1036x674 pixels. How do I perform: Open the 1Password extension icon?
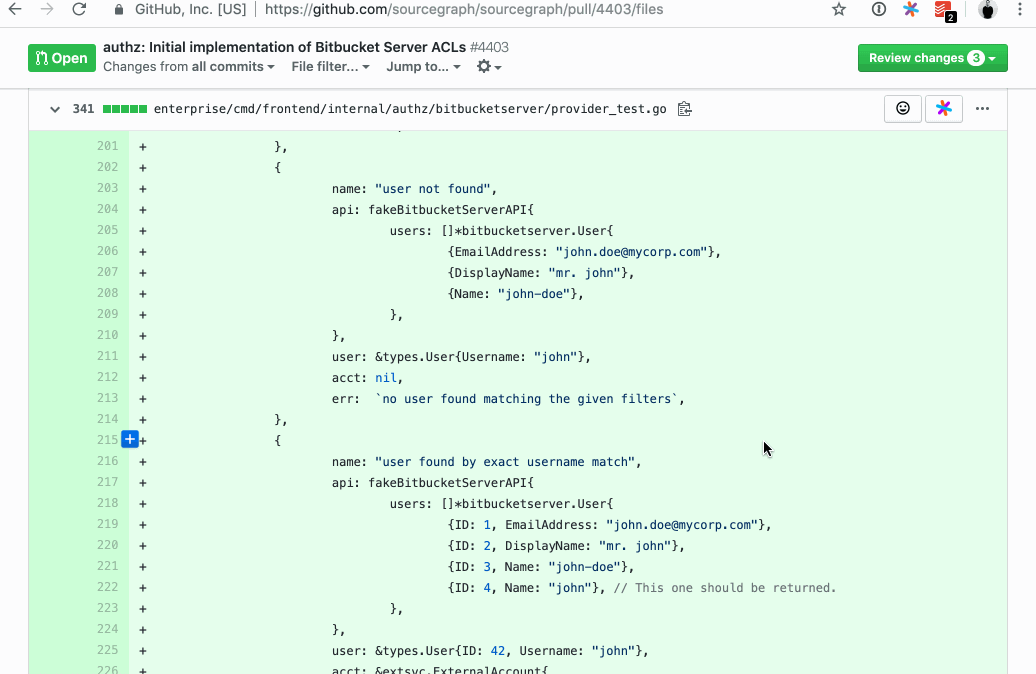coord(878,9)
